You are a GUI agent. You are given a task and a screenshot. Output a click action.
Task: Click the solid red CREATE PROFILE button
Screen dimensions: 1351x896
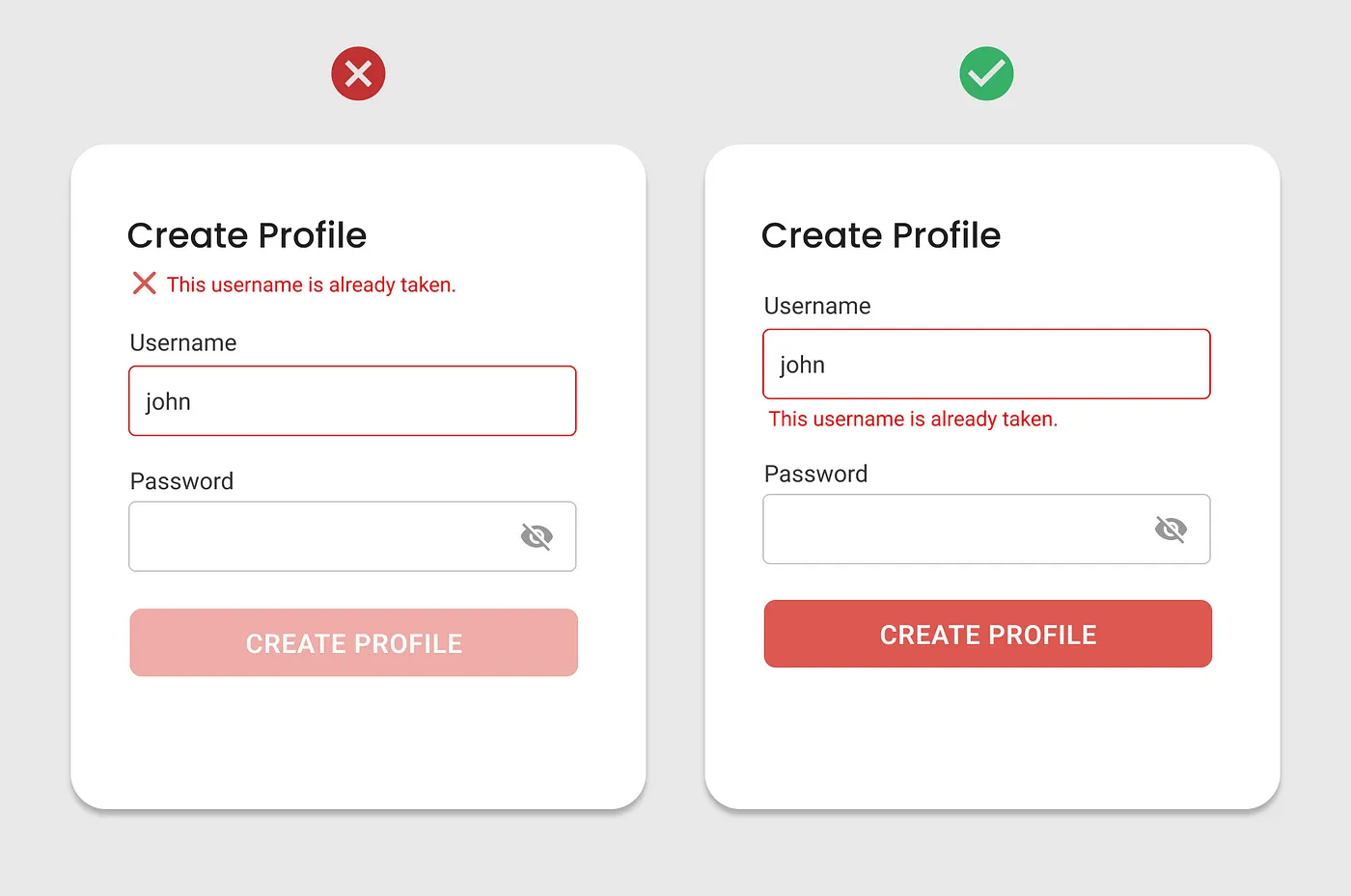[988, 634]
